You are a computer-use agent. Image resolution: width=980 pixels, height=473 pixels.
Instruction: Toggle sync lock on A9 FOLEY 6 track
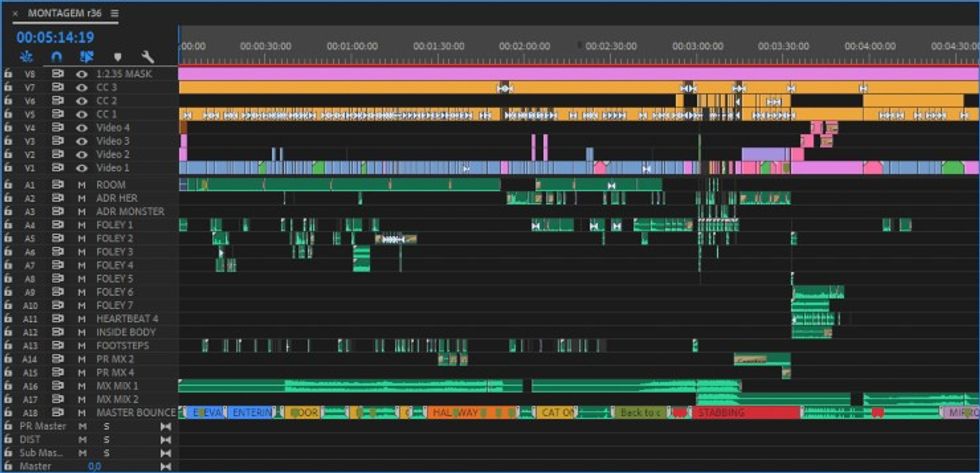58,292
